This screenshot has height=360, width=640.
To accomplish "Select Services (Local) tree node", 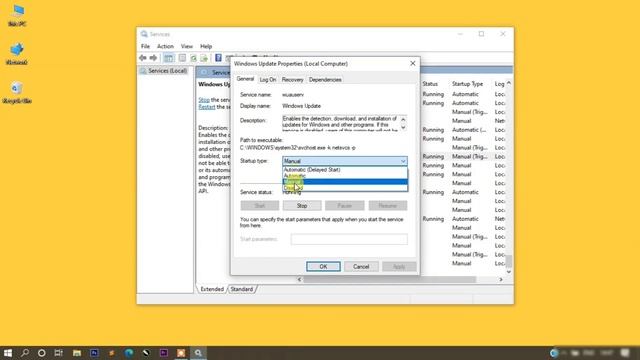I will point(164,71).
